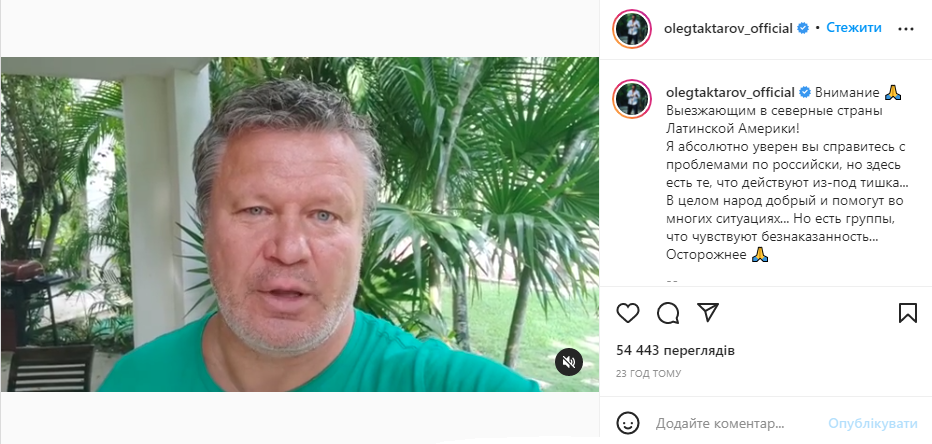The height and width of the screenshot is (444, 932).
Task: Save the post with the bookmark icon
Action: pos(908,313)
